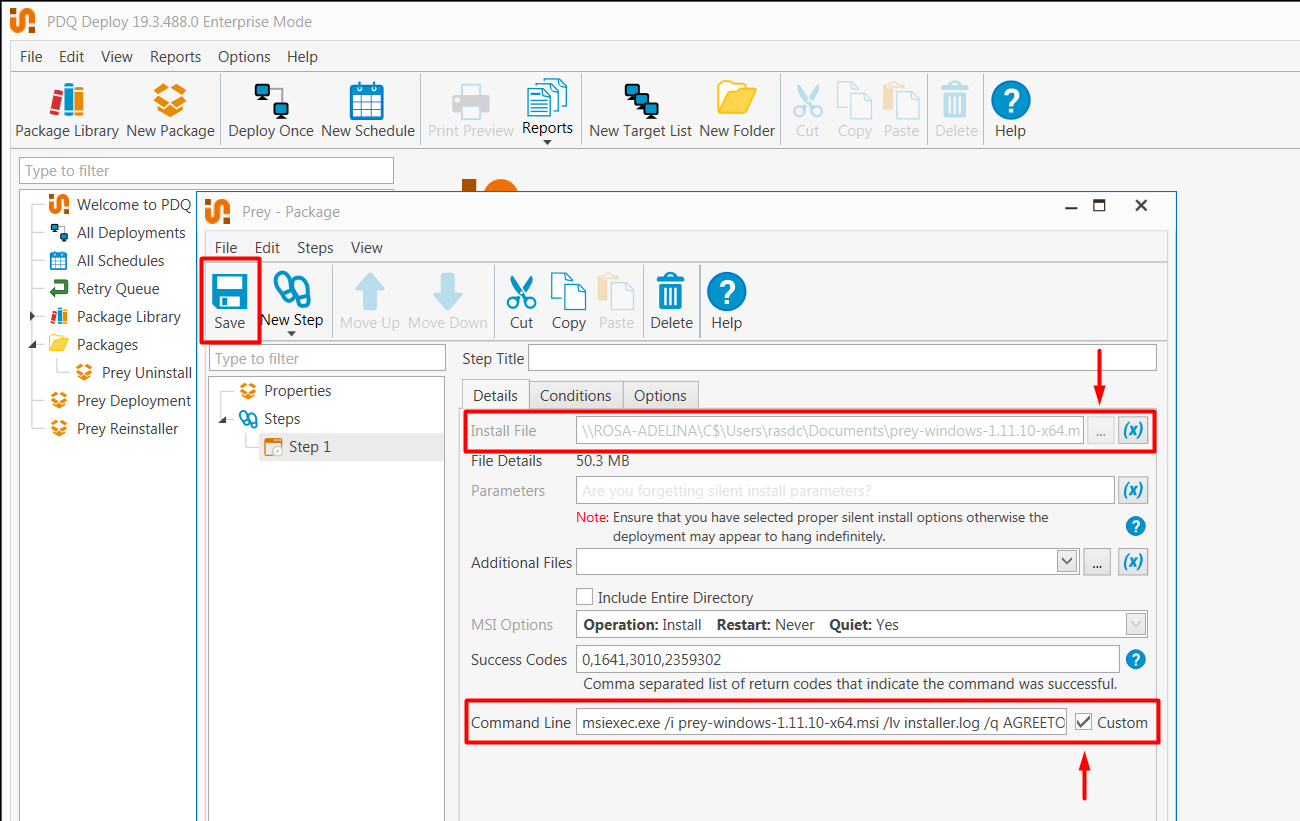
Task: Create a New Package from toolbar
Action: pos(170,111)
